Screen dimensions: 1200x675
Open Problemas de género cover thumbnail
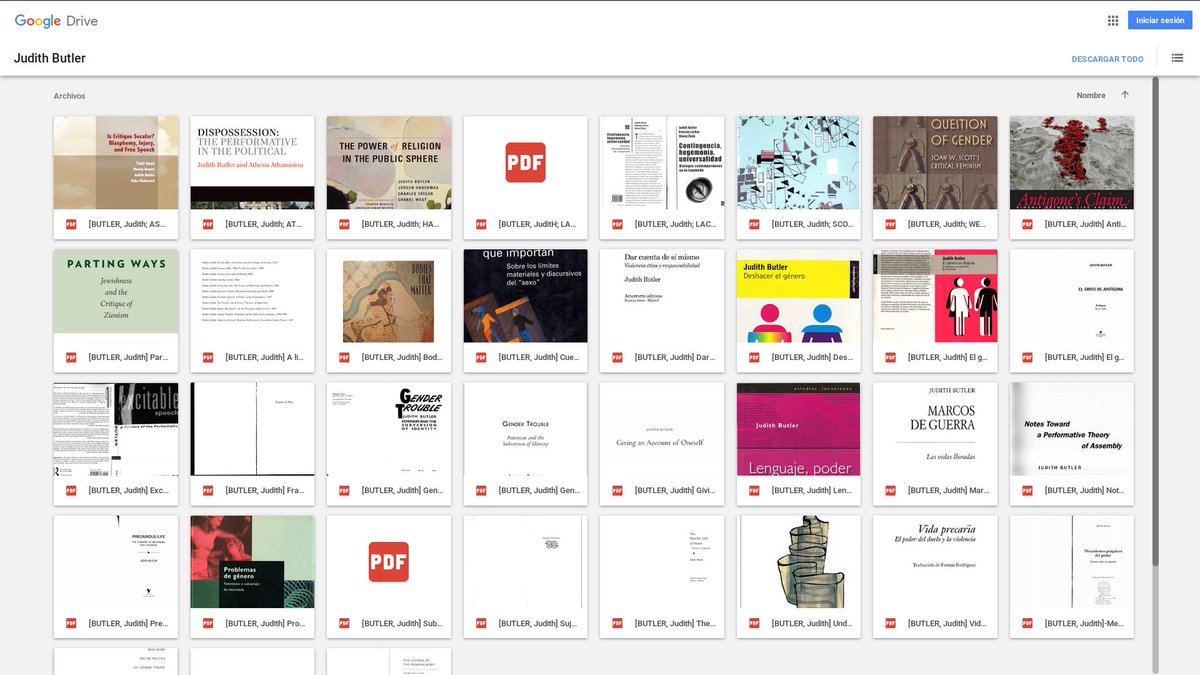pos(252,562)
